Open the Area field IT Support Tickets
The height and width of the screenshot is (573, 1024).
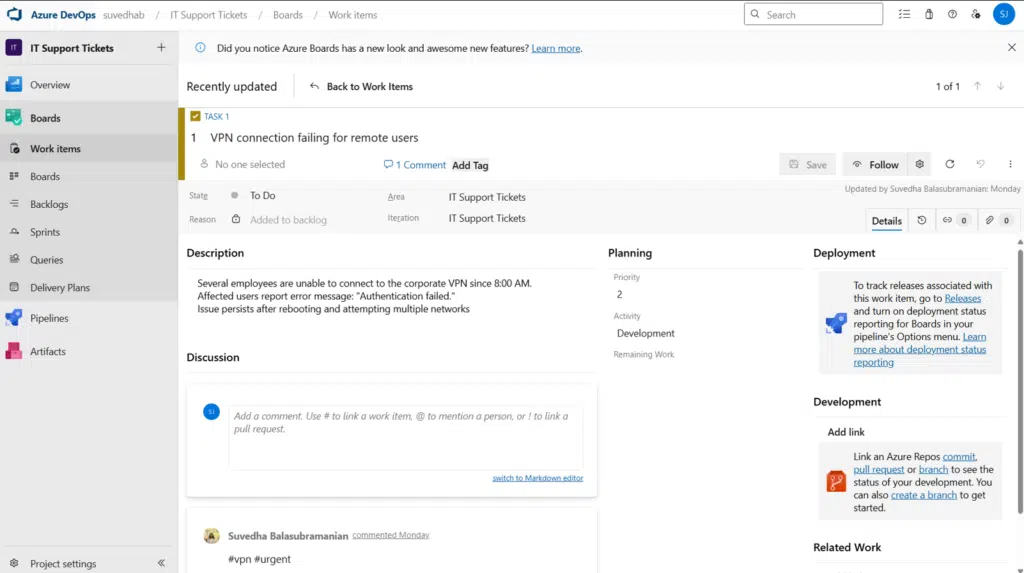(x=487, y=197)
